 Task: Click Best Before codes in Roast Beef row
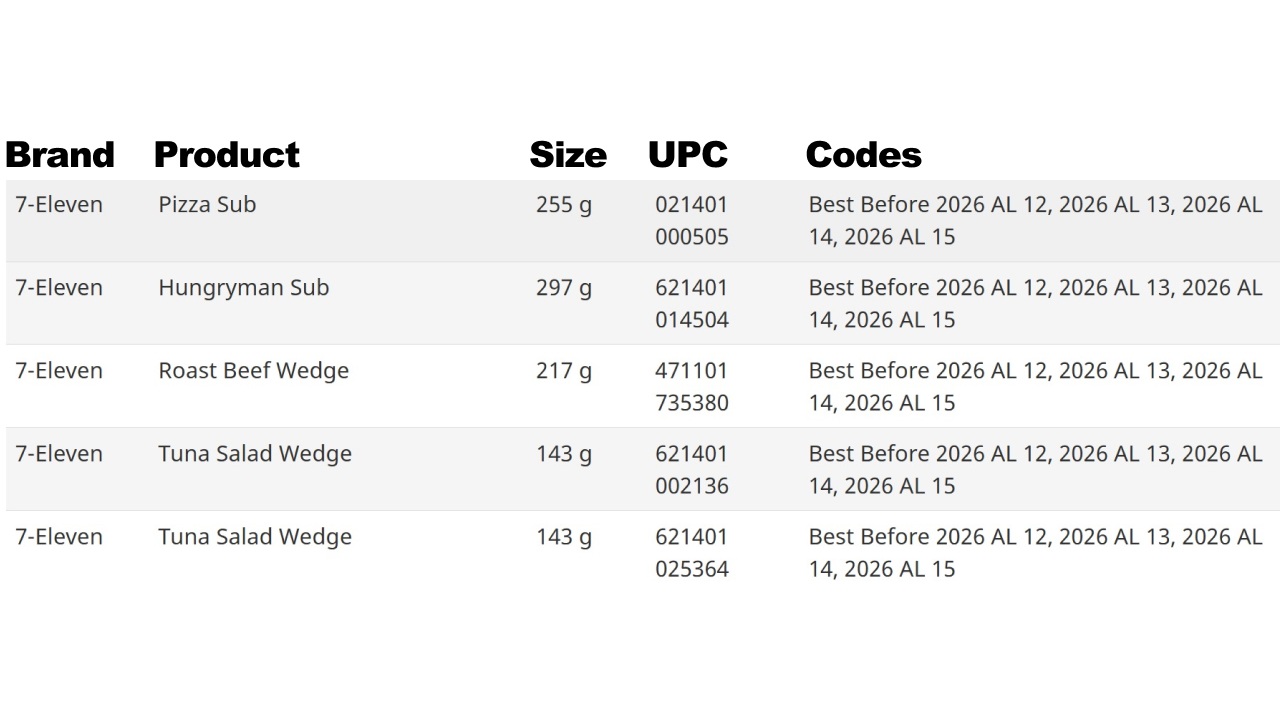coord(1036,386)
